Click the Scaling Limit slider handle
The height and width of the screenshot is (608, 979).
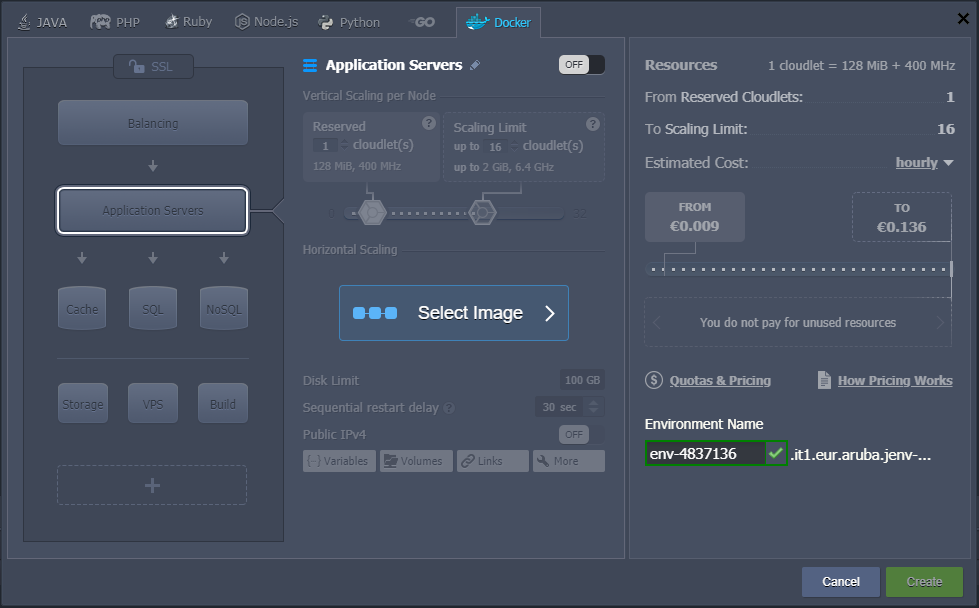483,212
